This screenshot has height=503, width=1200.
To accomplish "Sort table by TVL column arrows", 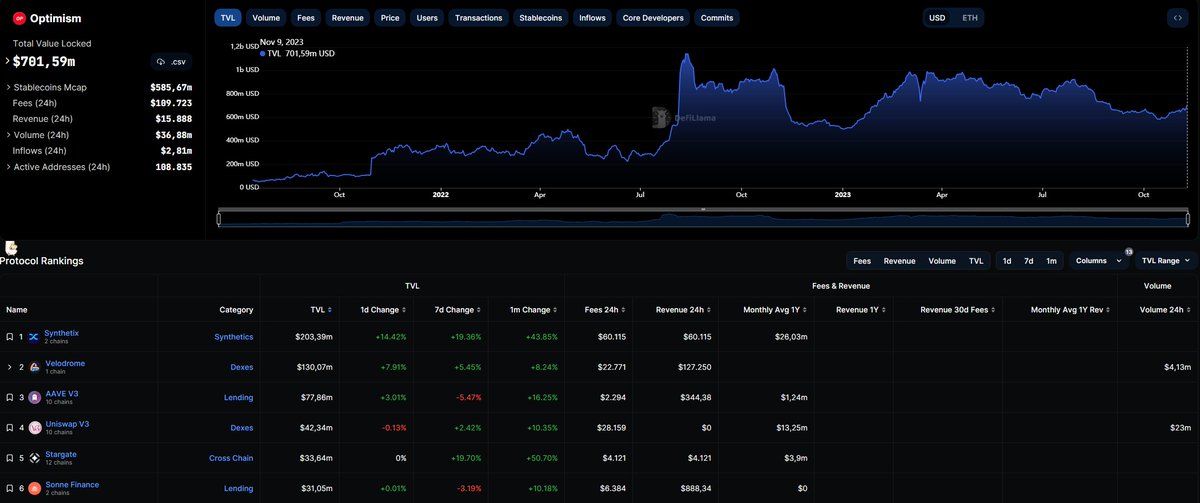I will [x=329, y=310].
